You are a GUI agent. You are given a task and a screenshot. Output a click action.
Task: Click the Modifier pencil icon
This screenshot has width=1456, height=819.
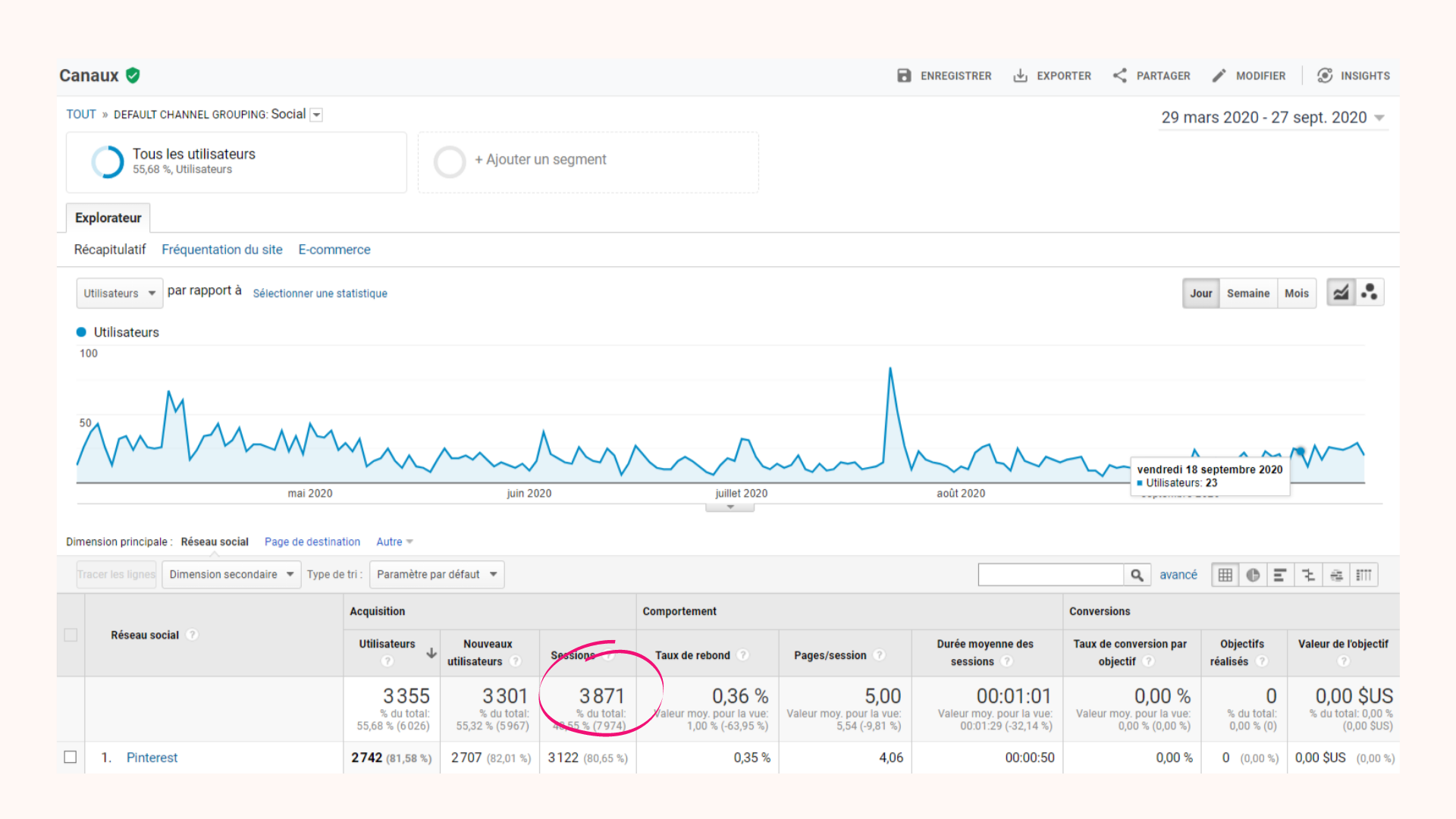coord(1219,76)
